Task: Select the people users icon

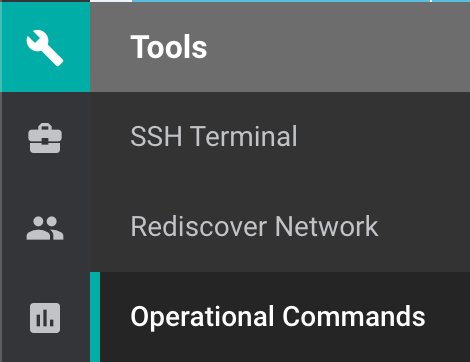Action: pyautogui.click(x=45, y=228)
